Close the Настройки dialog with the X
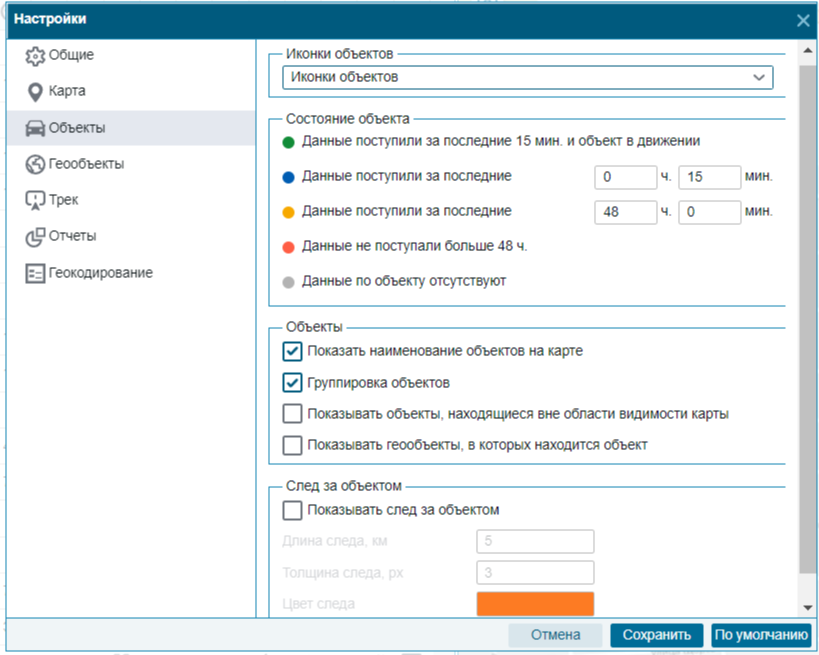This screenshot has width=819, height=655. [x=802, y=20]
